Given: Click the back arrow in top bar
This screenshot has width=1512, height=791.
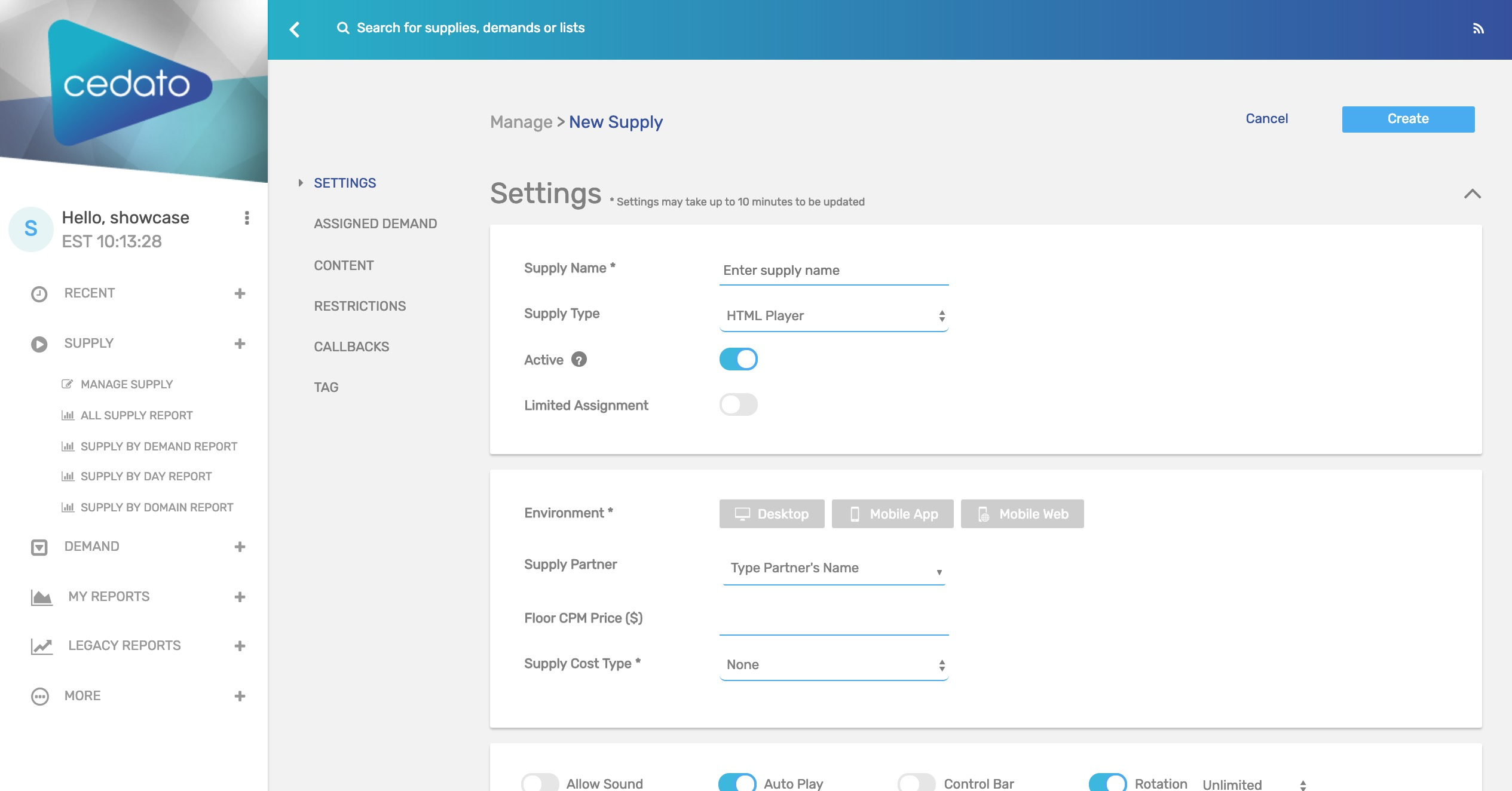Looking at the screenshot, I should click(295, 29).
